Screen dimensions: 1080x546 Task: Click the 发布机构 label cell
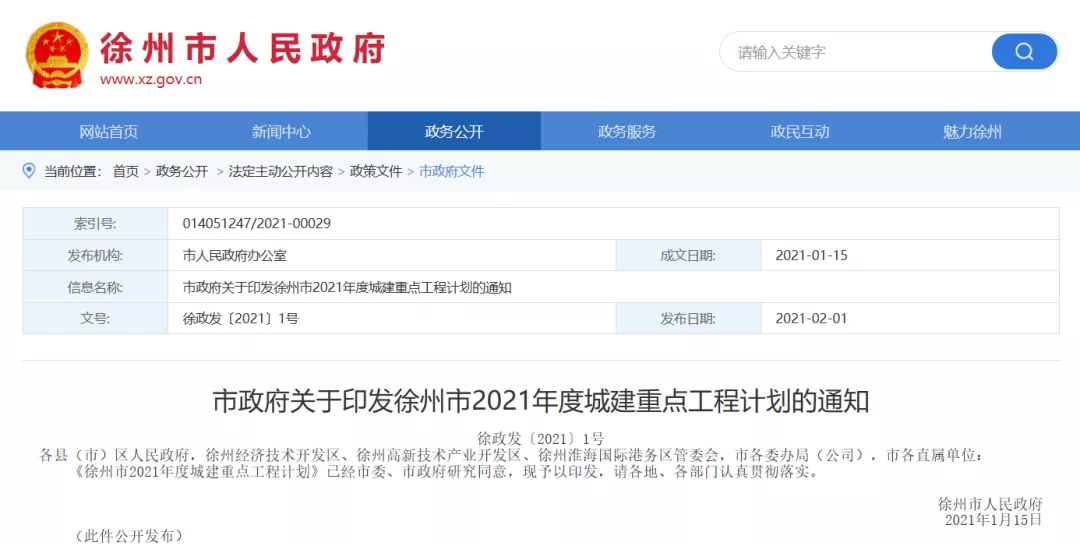click(x=95, y=255)
